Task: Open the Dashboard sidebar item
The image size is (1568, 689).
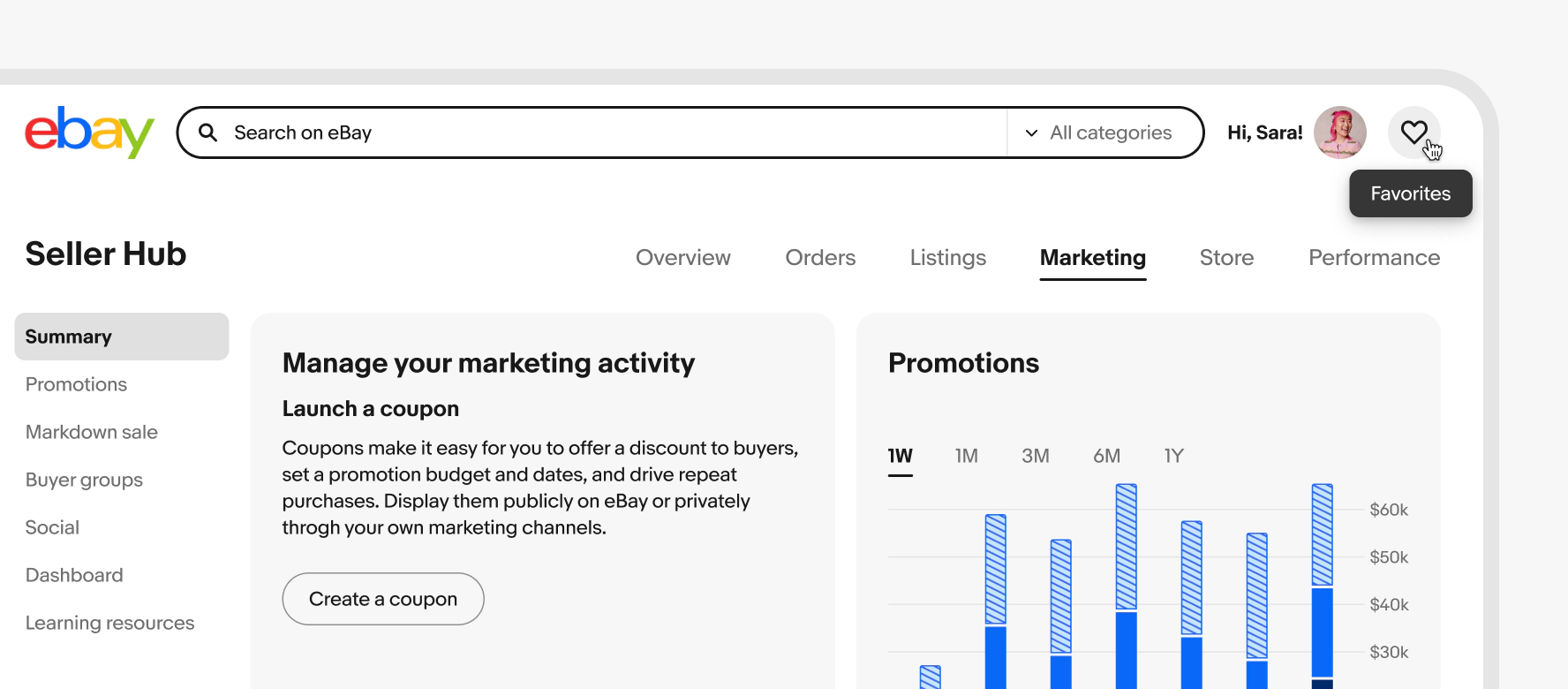Action: click(x=74, y=575)
